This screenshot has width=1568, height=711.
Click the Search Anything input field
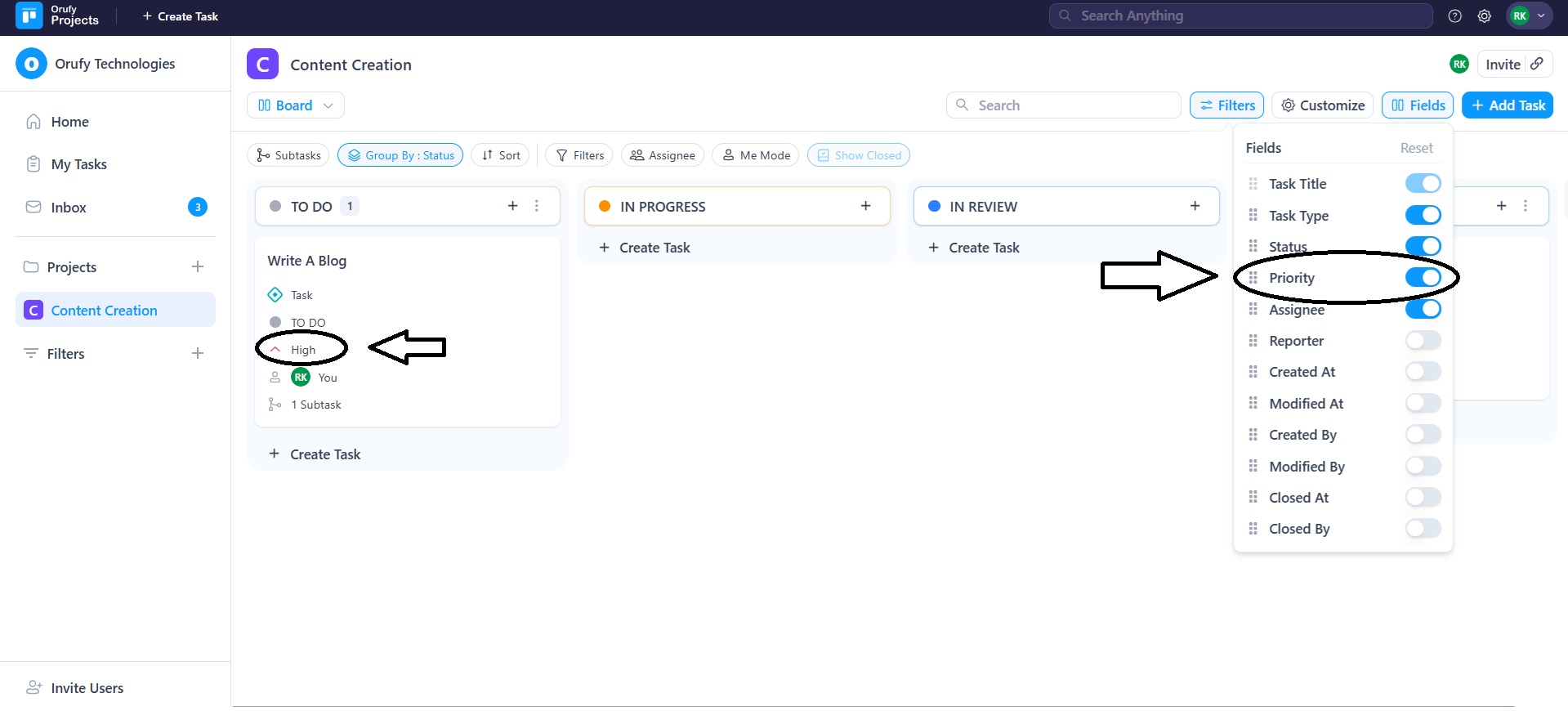[x=1240, y=16]
